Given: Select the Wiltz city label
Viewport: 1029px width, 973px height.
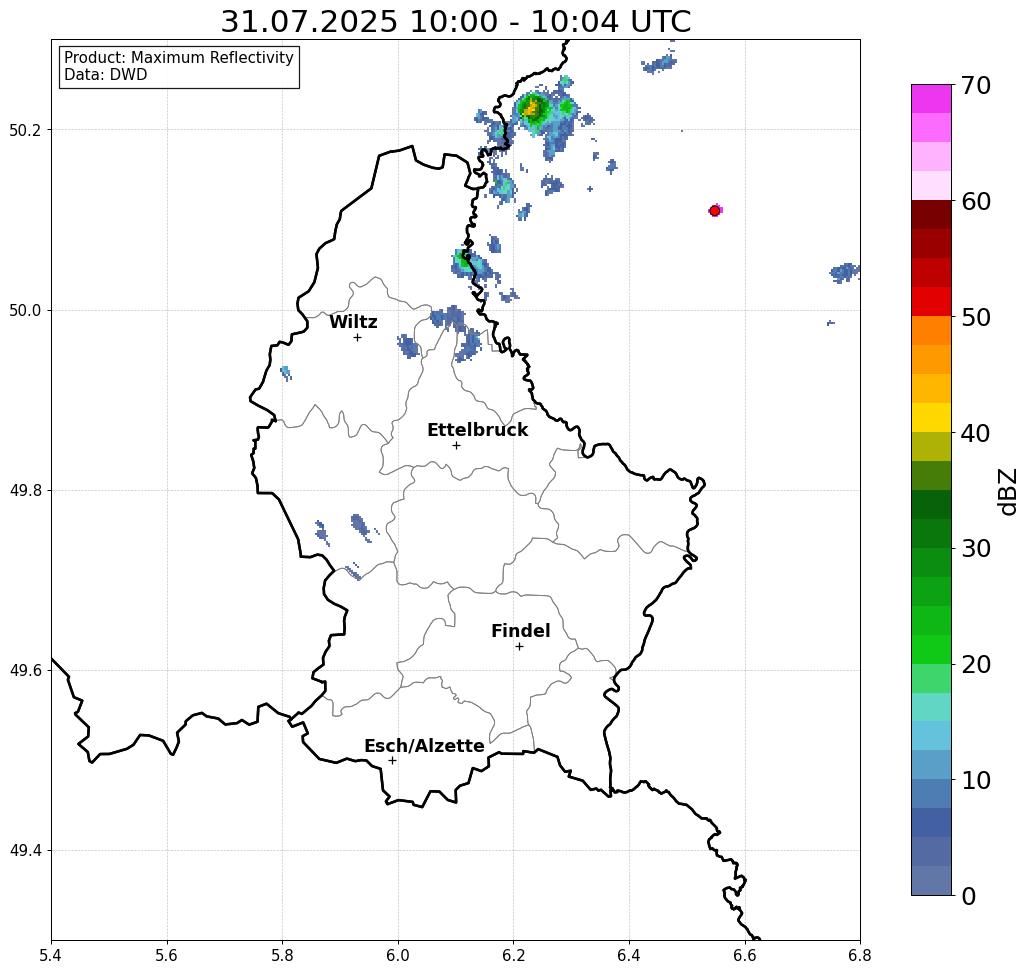Looking at the screenshot, I should click(353, 322).
